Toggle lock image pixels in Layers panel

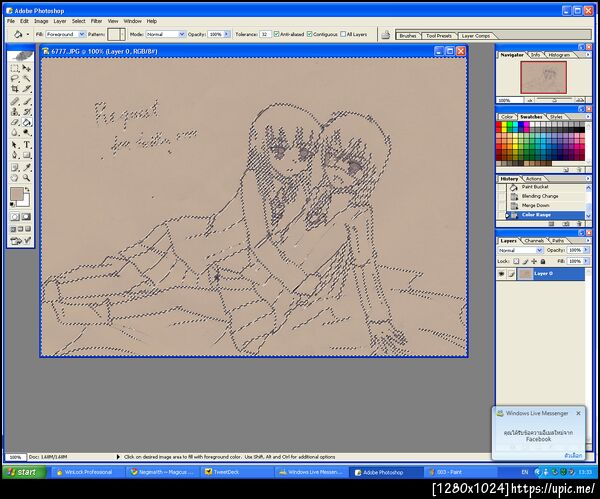tap(525, 262)
